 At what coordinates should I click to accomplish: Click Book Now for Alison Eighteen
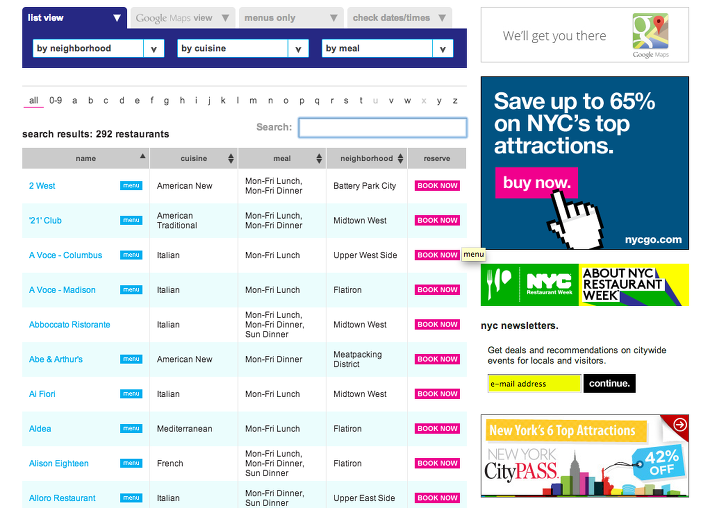click(437, 463)
